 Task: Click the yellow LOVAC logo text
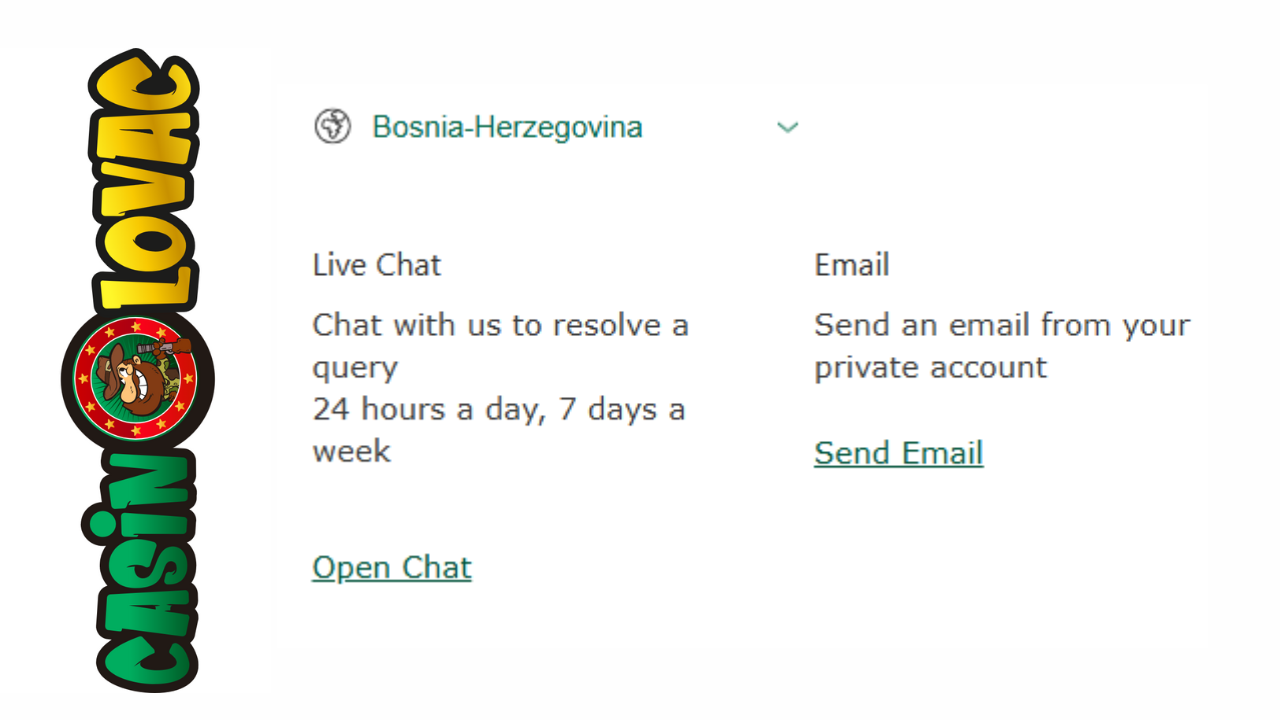pyautogui.click(x=145, y=180)
